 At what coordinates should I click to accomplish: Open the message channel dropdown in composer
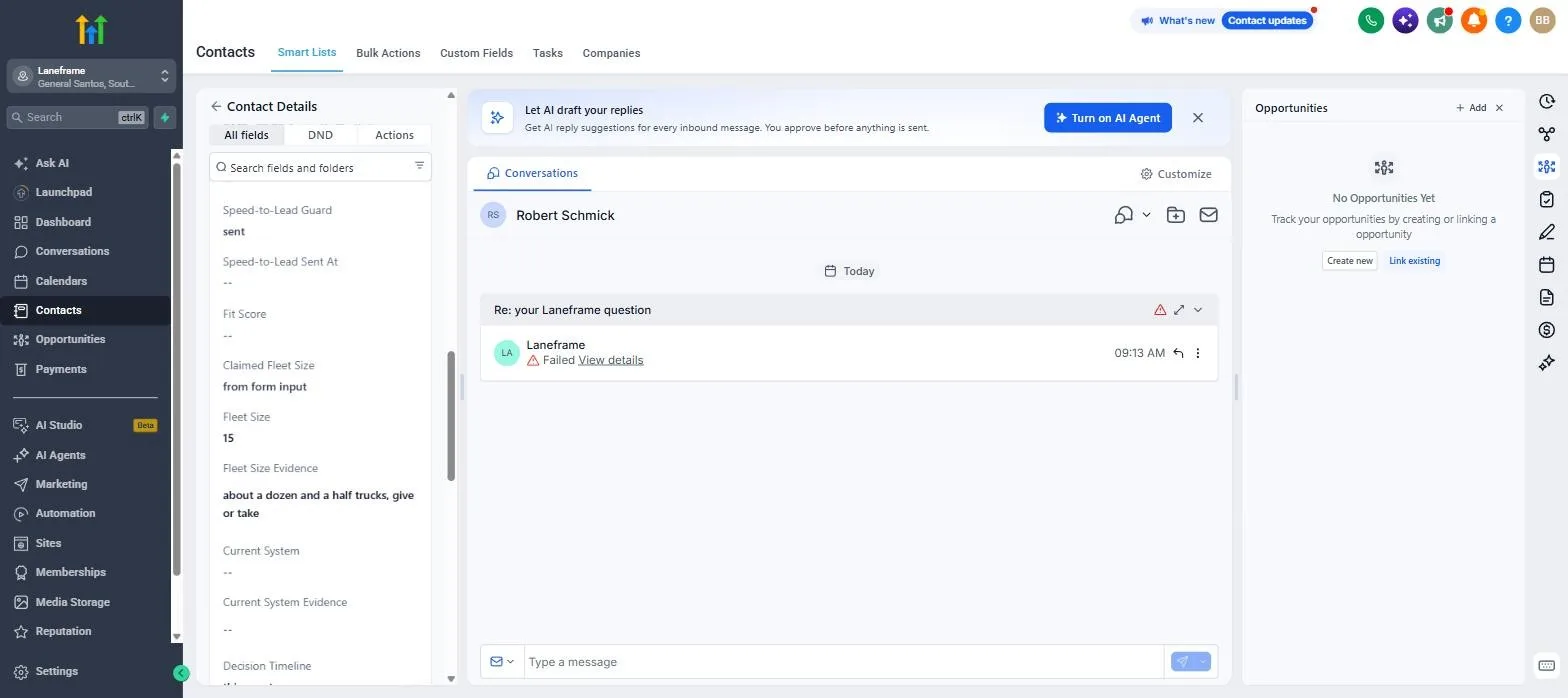pos(502,662)
